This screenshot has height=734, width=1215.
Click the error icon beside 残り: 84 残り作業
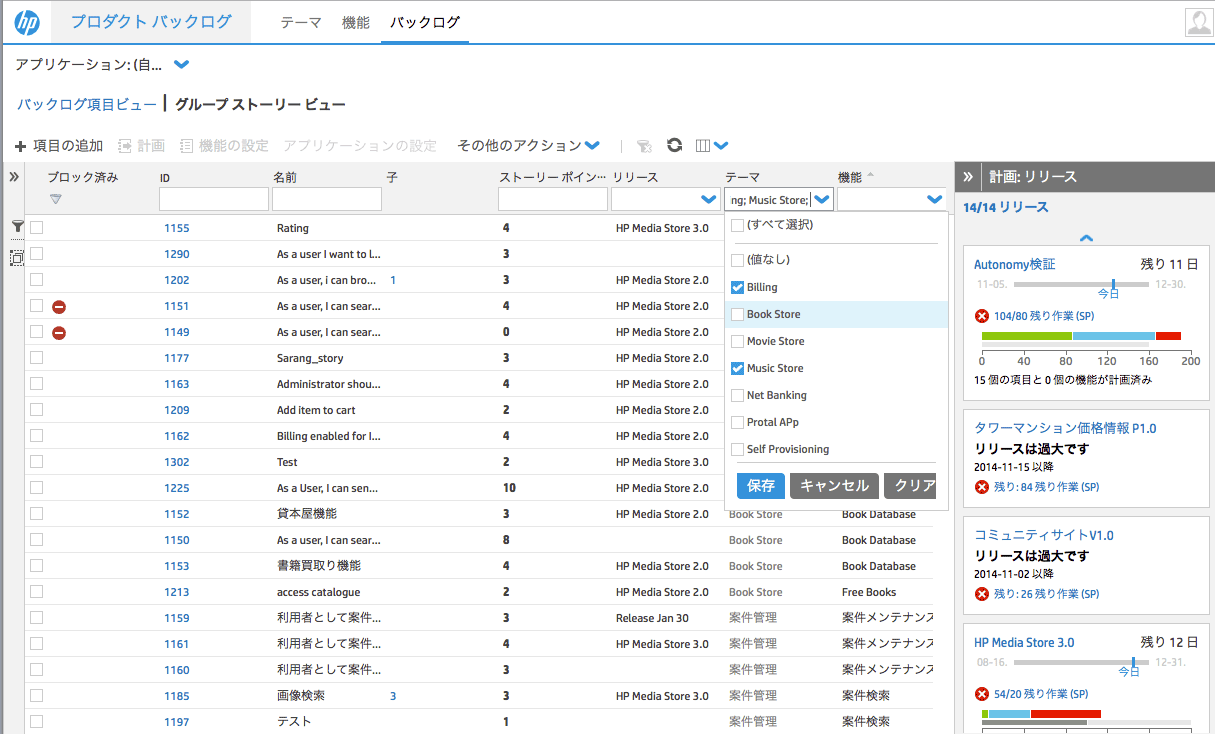coord(982,487)
